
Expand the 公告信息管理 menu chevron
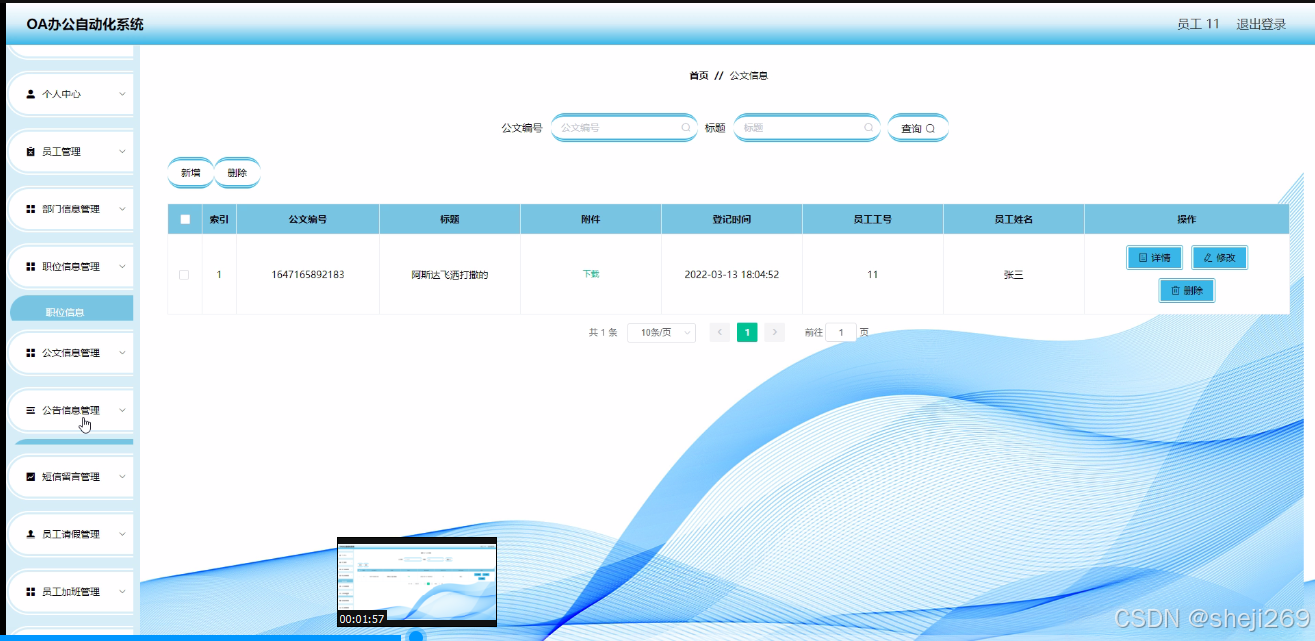click(122, 410)
